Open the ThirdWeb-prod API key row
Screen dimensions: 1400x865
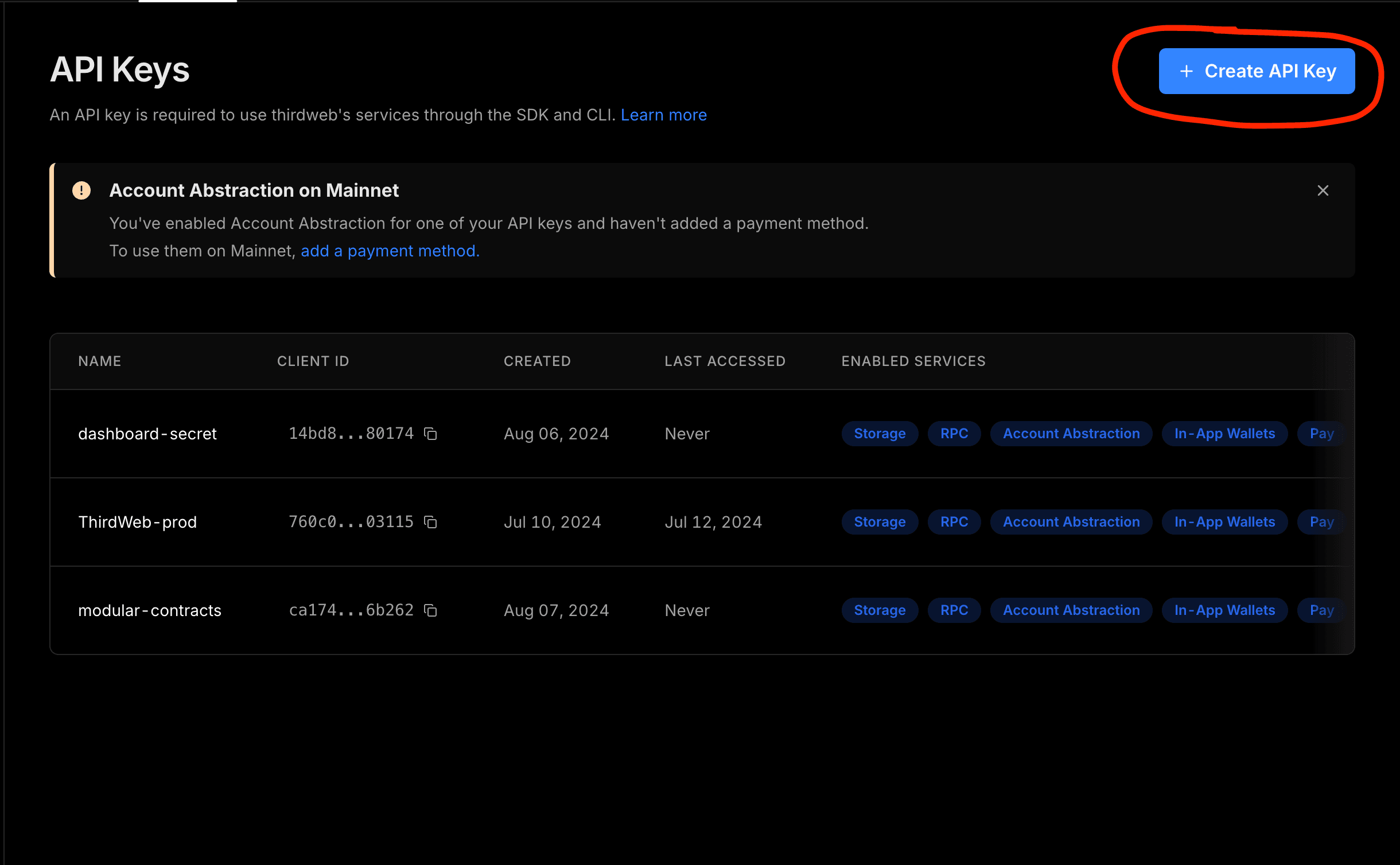pyautogui.click(x=138, y=522)
